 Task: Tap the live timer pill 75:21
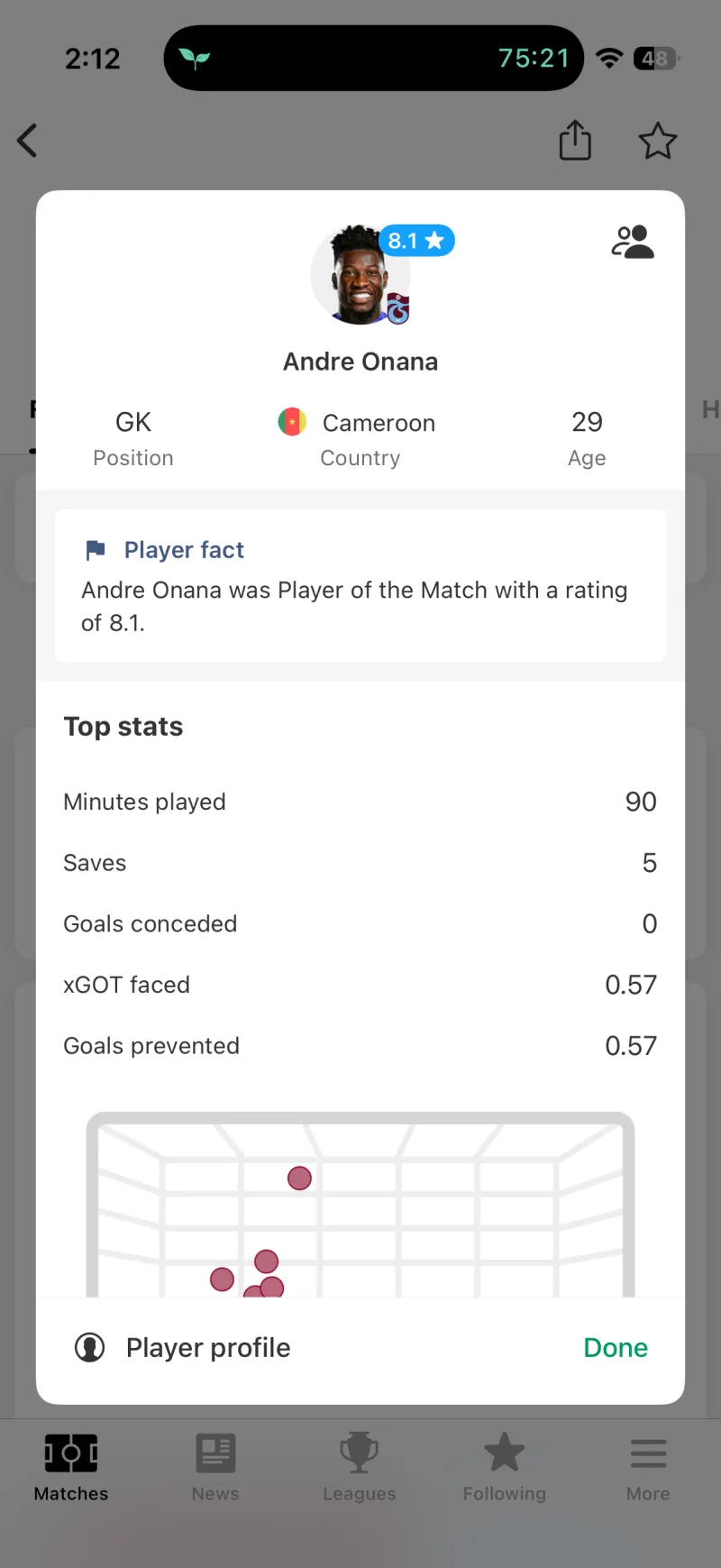[x=534, y=59]
